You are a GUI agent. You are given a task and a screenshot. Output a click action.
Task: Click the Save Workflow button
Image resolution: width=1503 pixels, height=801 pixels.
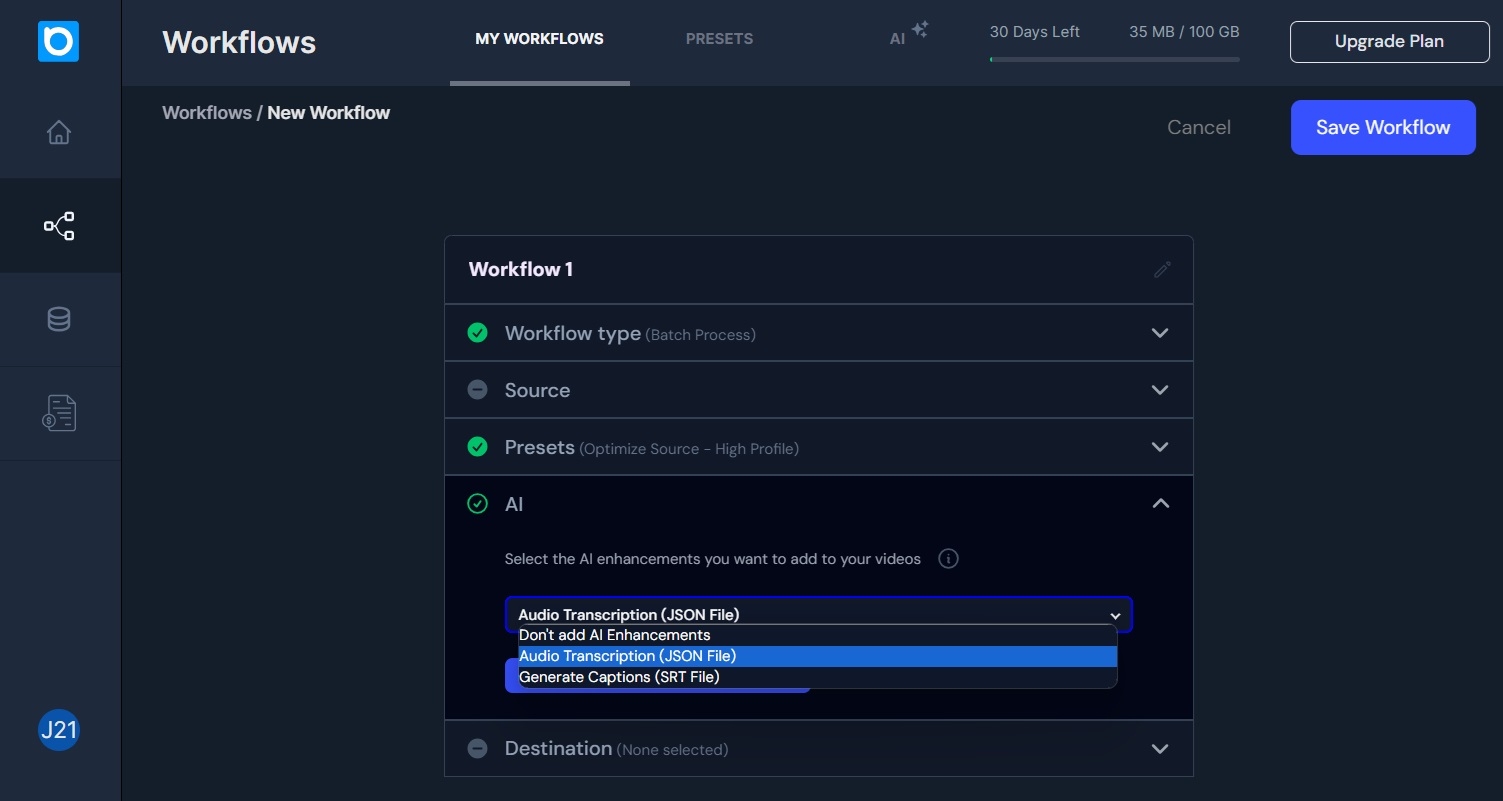(1382, 127)
